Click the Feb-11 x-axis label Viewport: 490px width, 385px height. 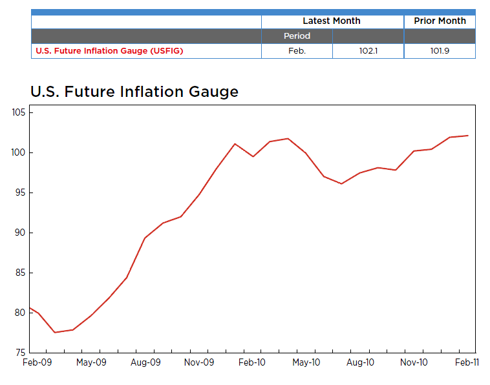[467, 362]
